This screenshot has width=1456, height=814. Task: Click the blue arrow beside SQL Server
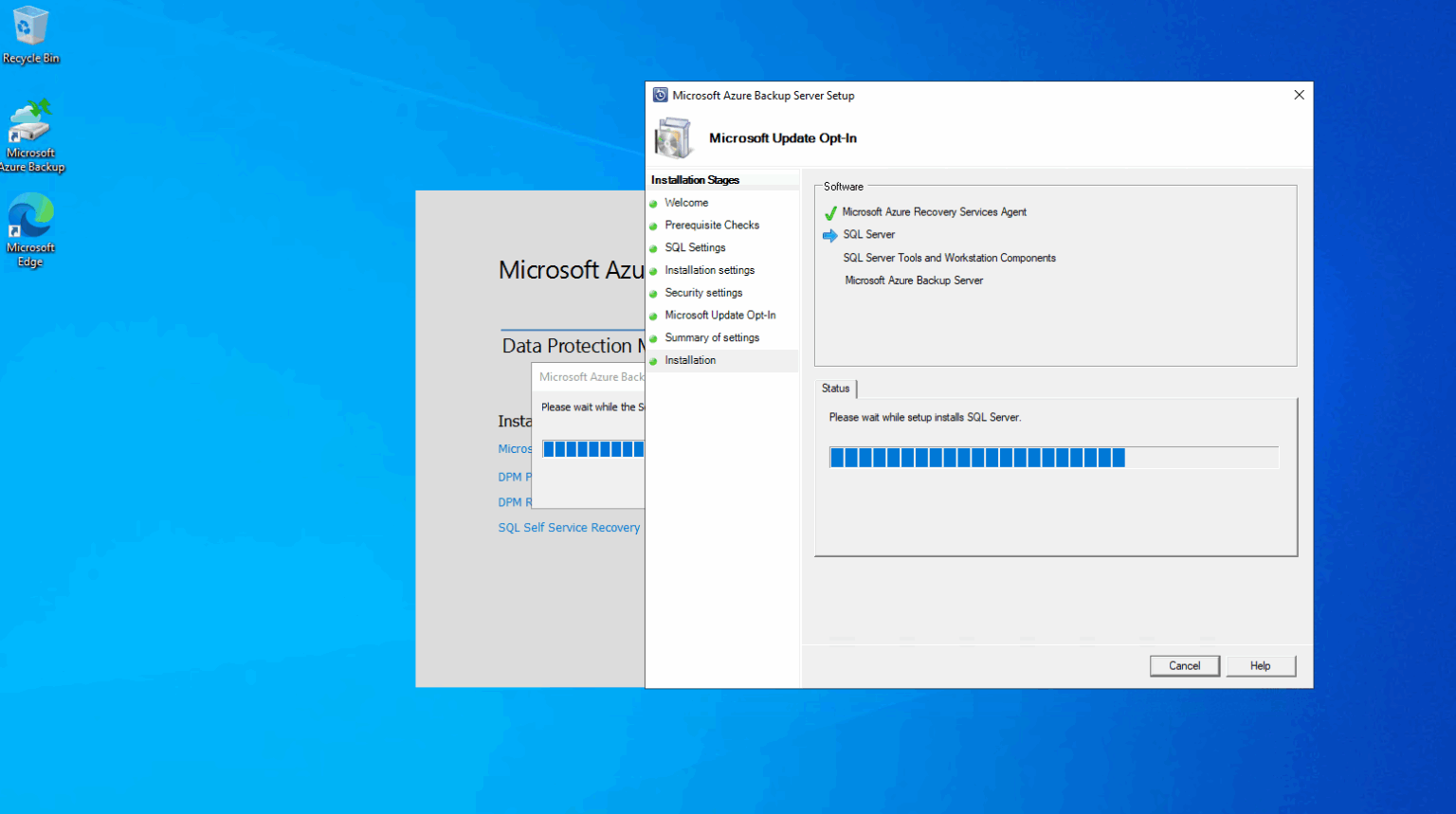[829, 234]
